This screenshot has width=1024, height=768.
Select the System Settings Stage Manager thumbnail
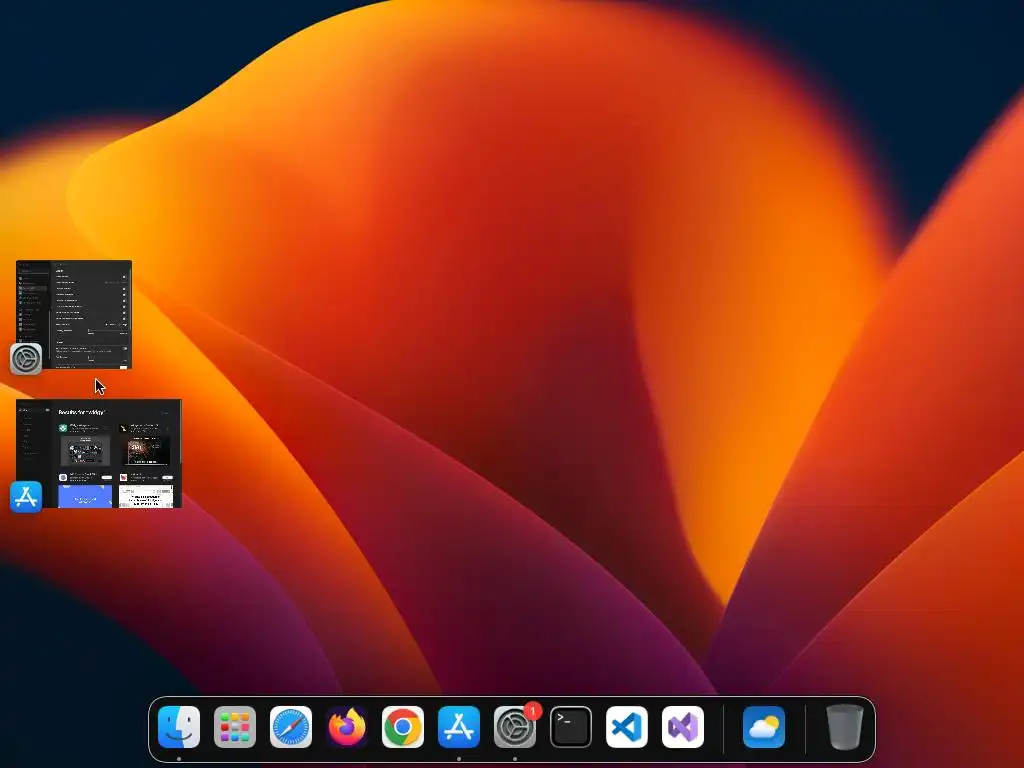point(74,314)
